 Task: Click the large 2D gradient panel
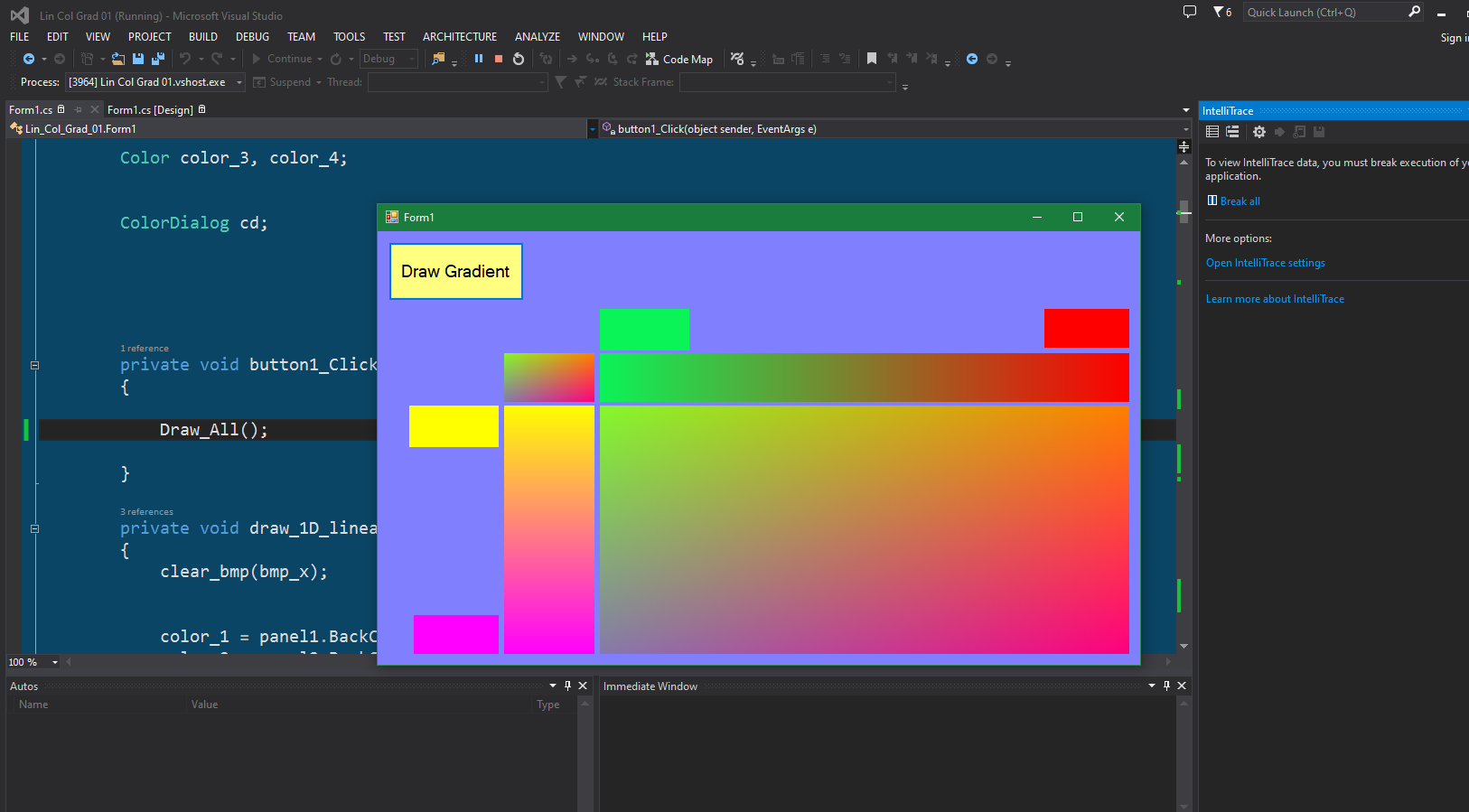[x=865, y=529]
